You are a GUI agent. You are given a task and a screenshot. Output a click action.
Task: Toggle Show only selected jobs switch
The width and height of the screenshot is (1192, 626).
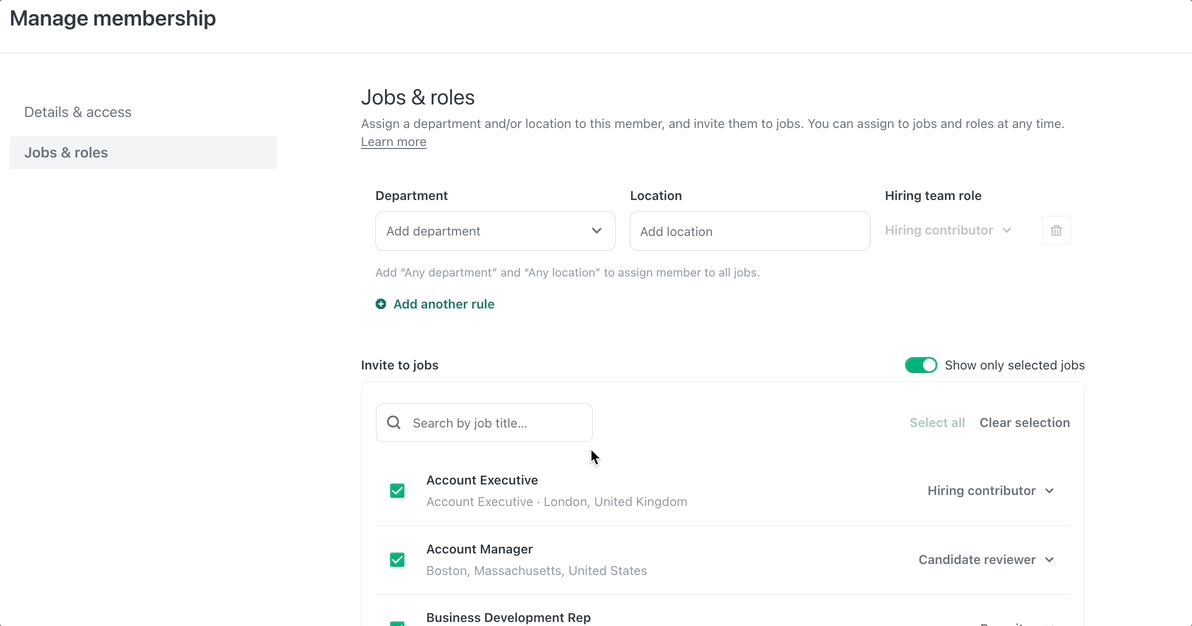coord(920,365)
